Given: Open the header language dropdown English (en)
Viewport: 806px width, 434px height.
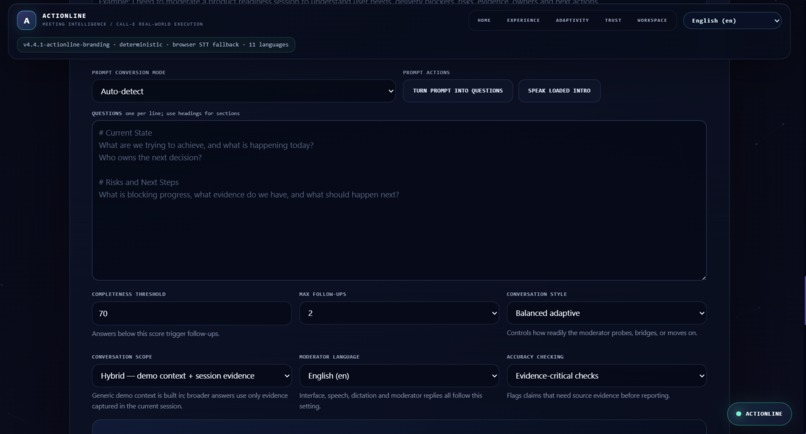Looking at the screenshot, I should [732, 21].
